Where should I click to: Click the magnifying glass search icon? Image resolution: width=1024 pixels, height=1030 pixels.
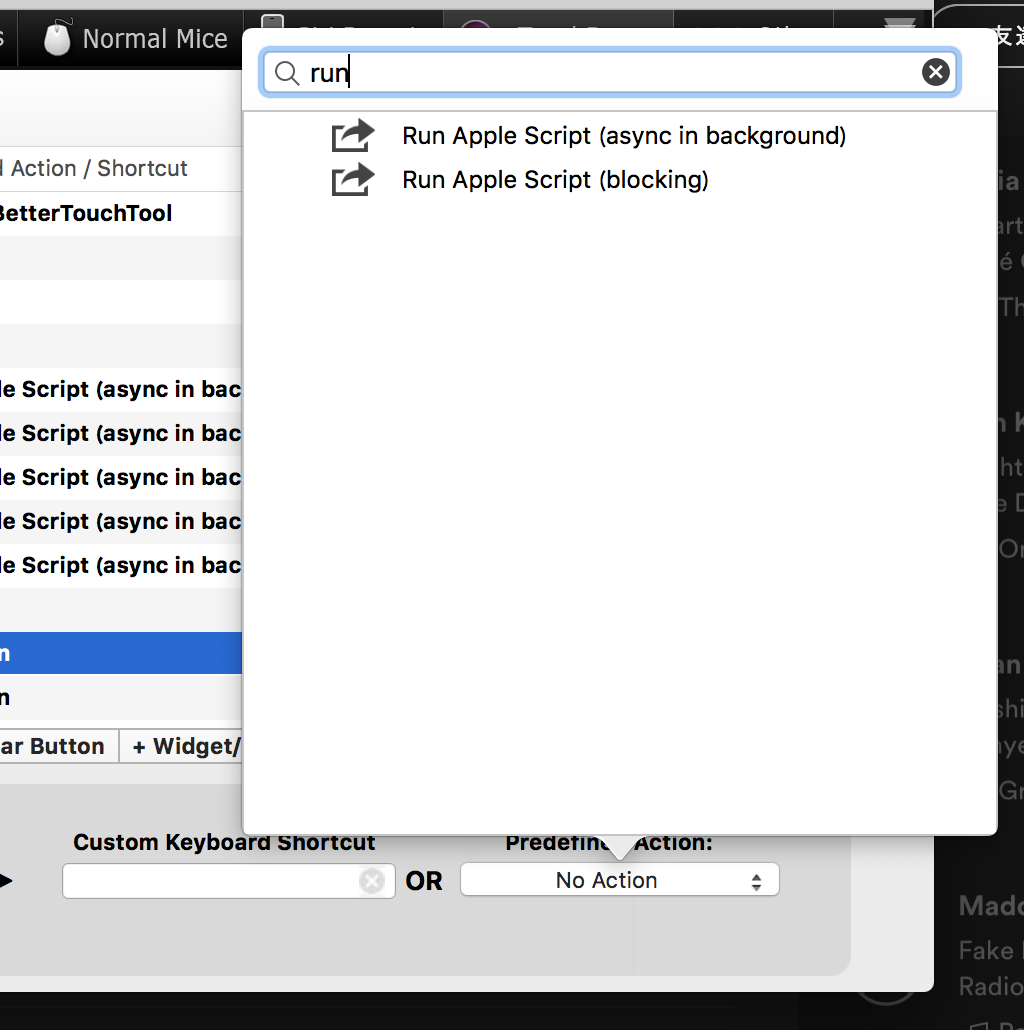(287, 73)
